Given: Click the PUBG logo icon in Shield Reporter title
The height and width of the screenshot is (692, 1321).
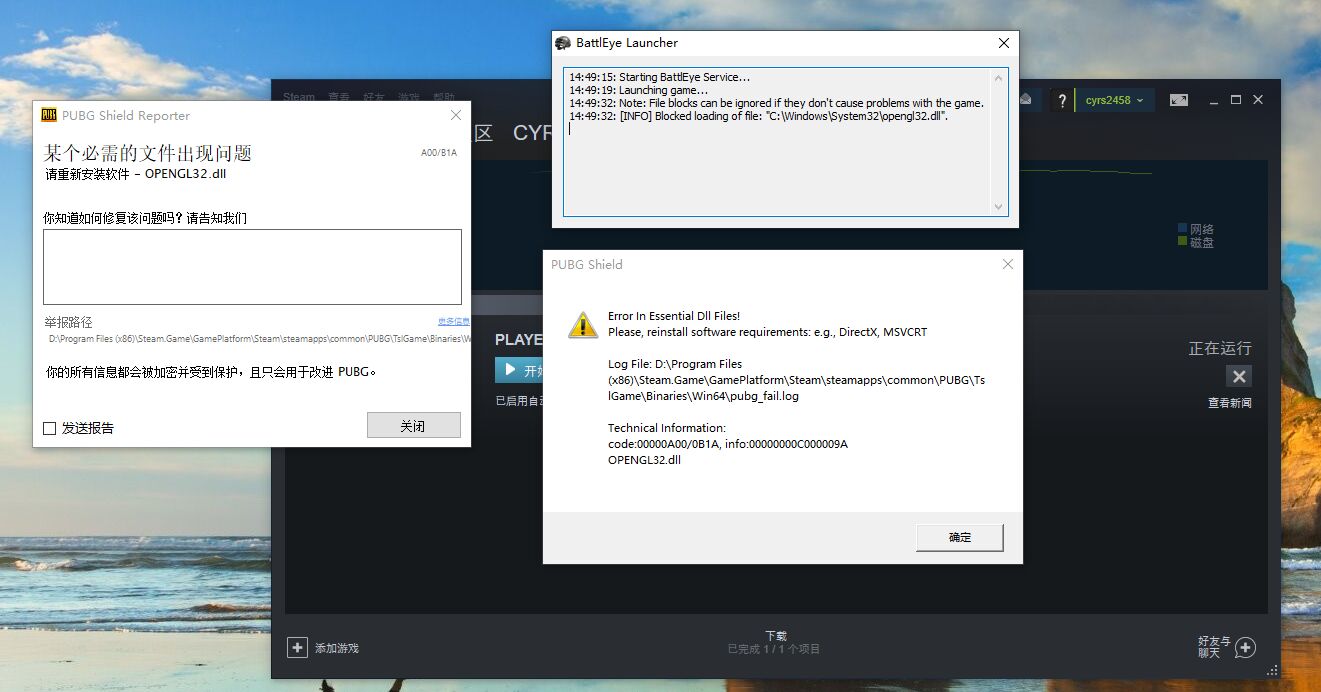Looking at the screenshot, I should [48, 115].
